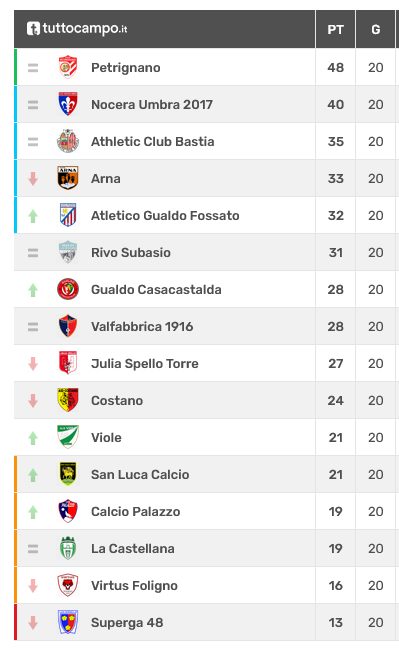Click the down arrow beside Arna
This screenshot has width=399, height=649.
[x=33, y=179]
